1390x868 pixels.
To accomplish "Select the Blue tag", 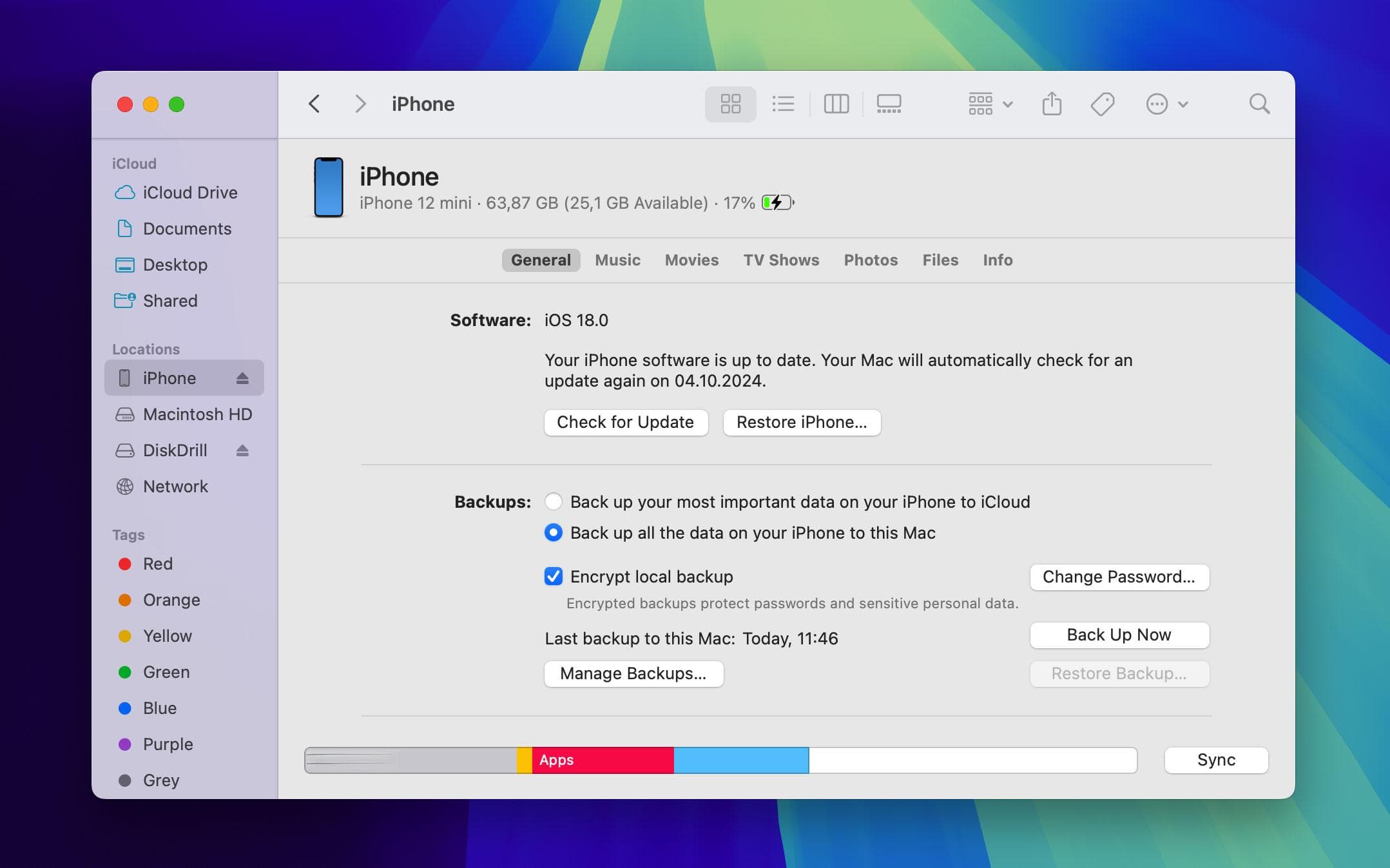I will pyautogui.click(x=184, y=708).
